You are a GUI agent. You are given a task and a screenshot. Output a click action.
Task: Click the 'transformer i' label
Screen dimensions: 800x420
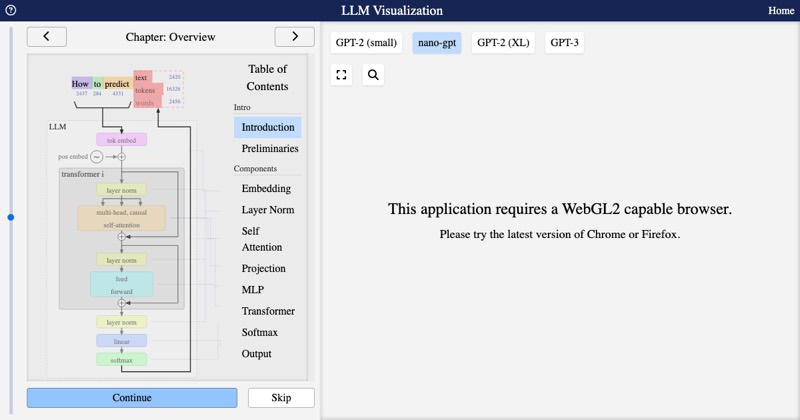(83, 174)
